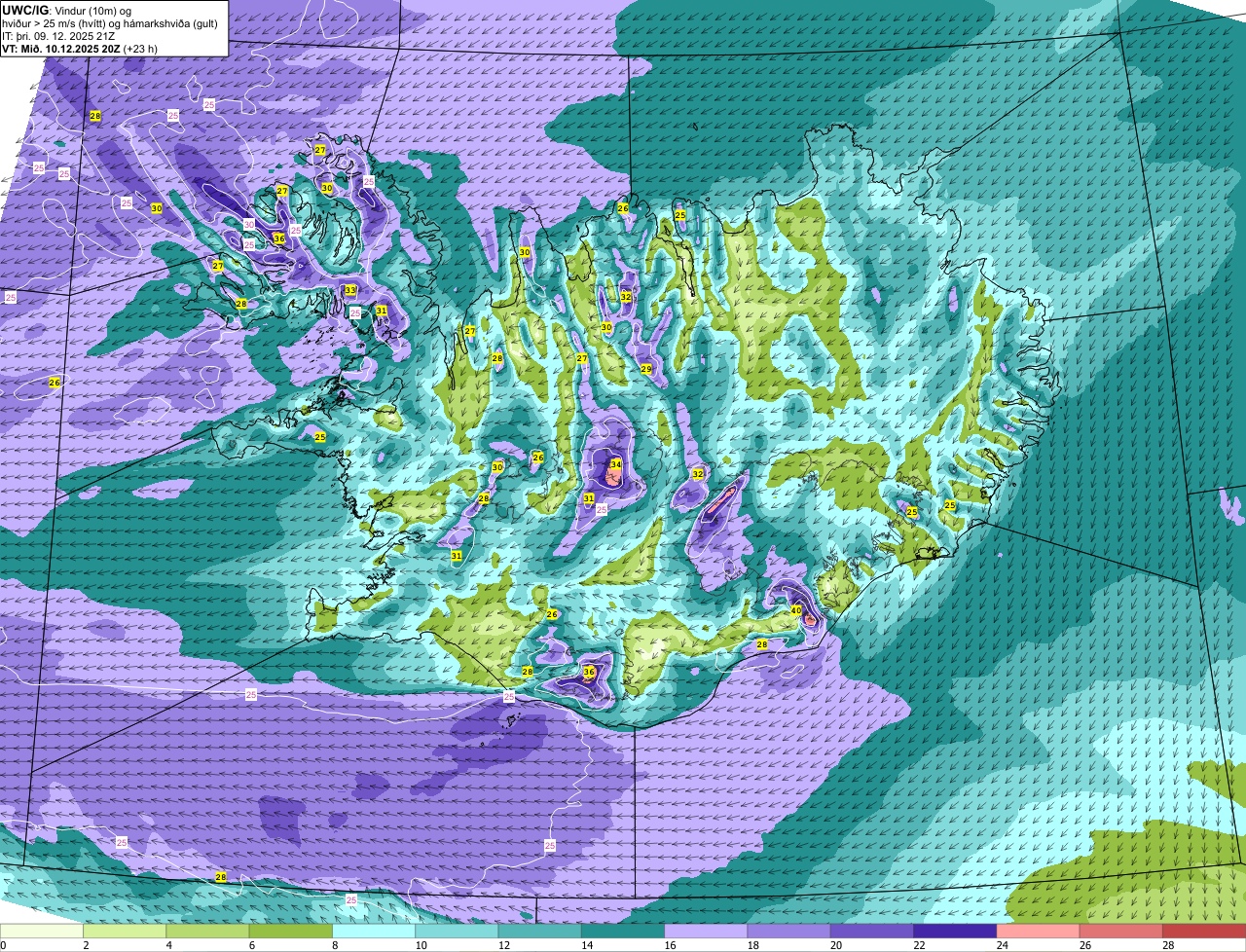Click the 'IT: þri. 09. 12. 2025 21Z' line

point(58,35)
